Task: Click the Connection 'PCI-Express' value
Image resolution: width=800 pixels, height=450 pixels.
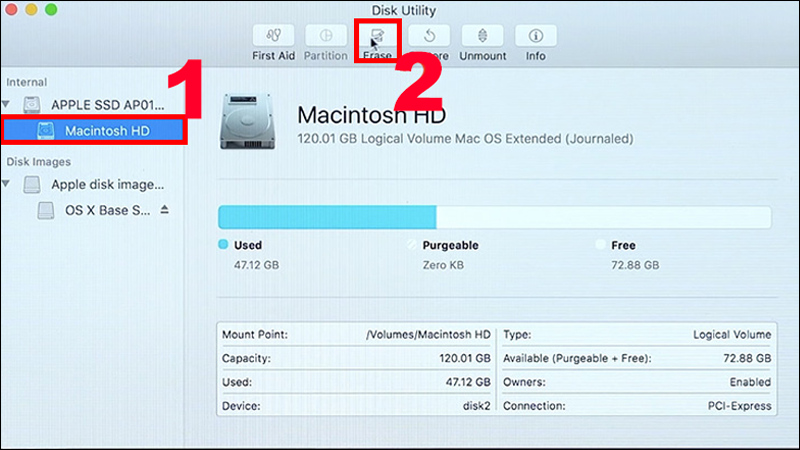Action: 739,406
